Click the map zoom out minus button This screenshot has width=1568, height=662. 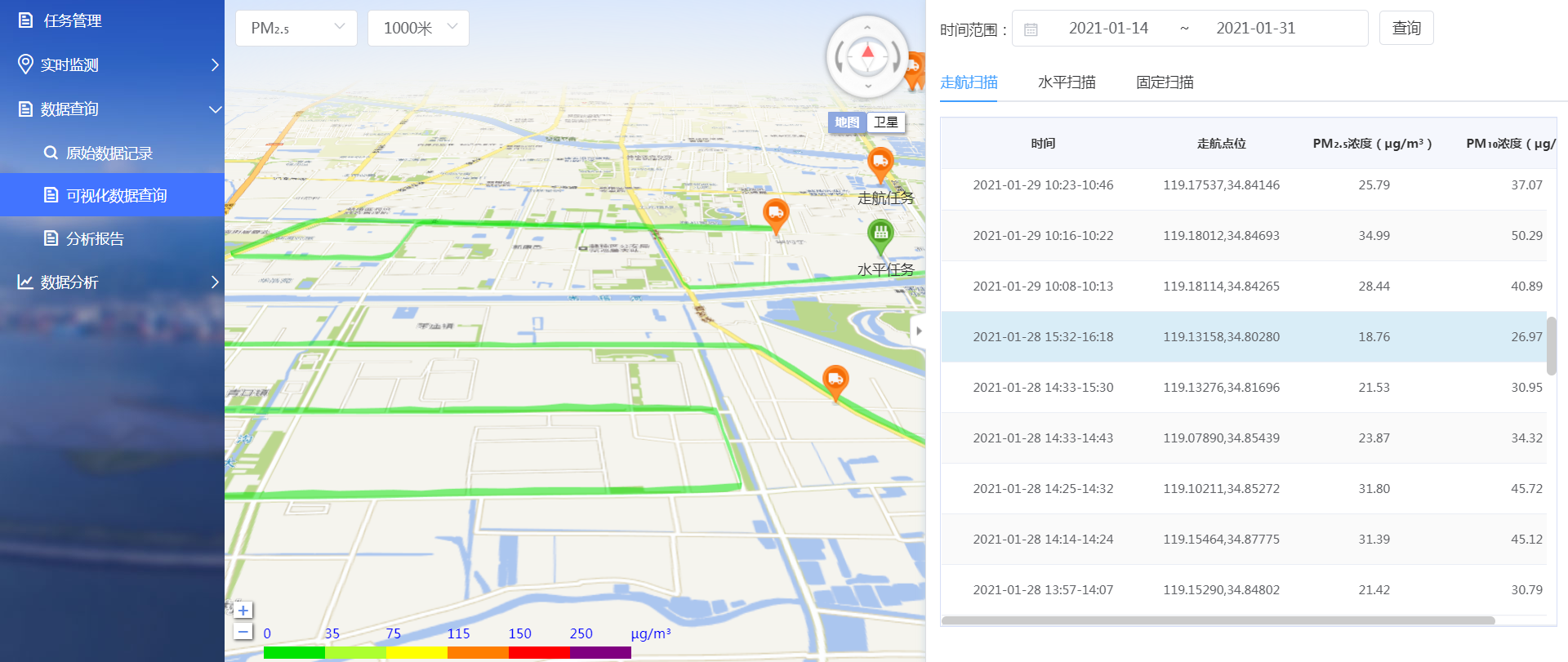[243, 632]
